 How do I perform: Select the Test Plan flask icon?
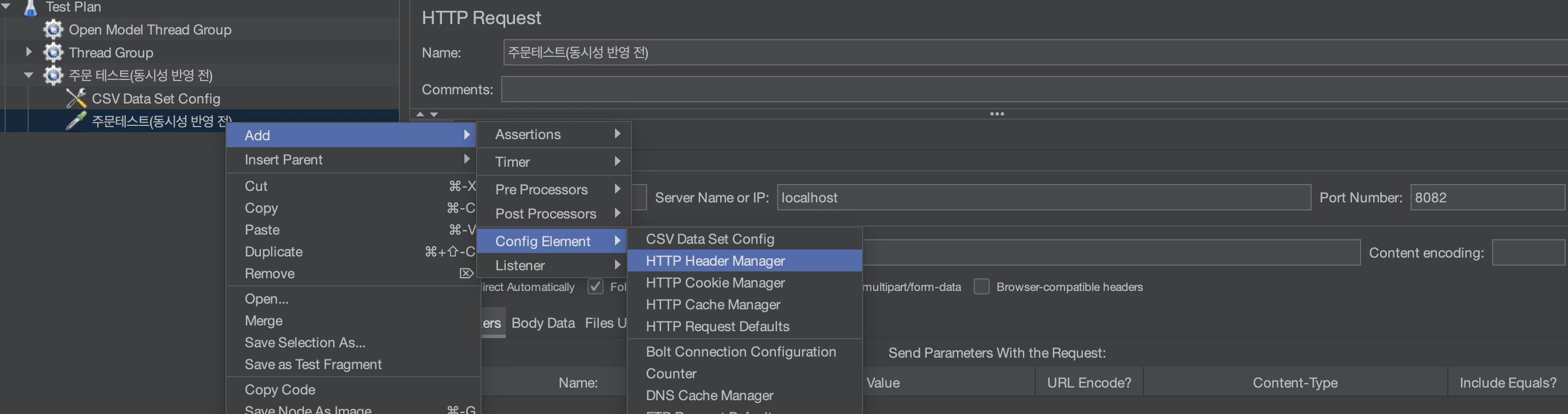[30, 7]
